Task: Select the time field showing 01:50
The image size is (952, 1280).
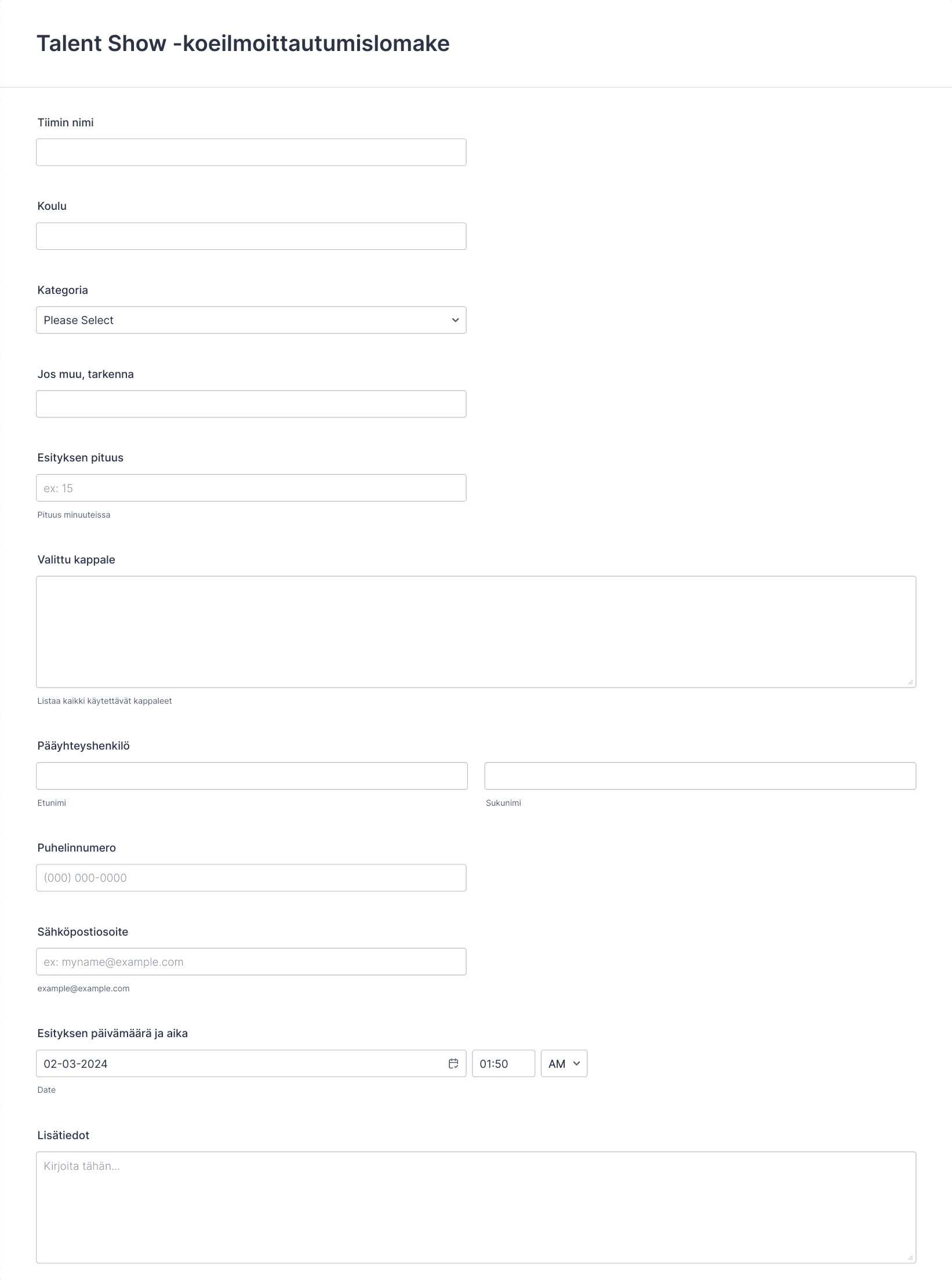Action: pos(503,1063)
